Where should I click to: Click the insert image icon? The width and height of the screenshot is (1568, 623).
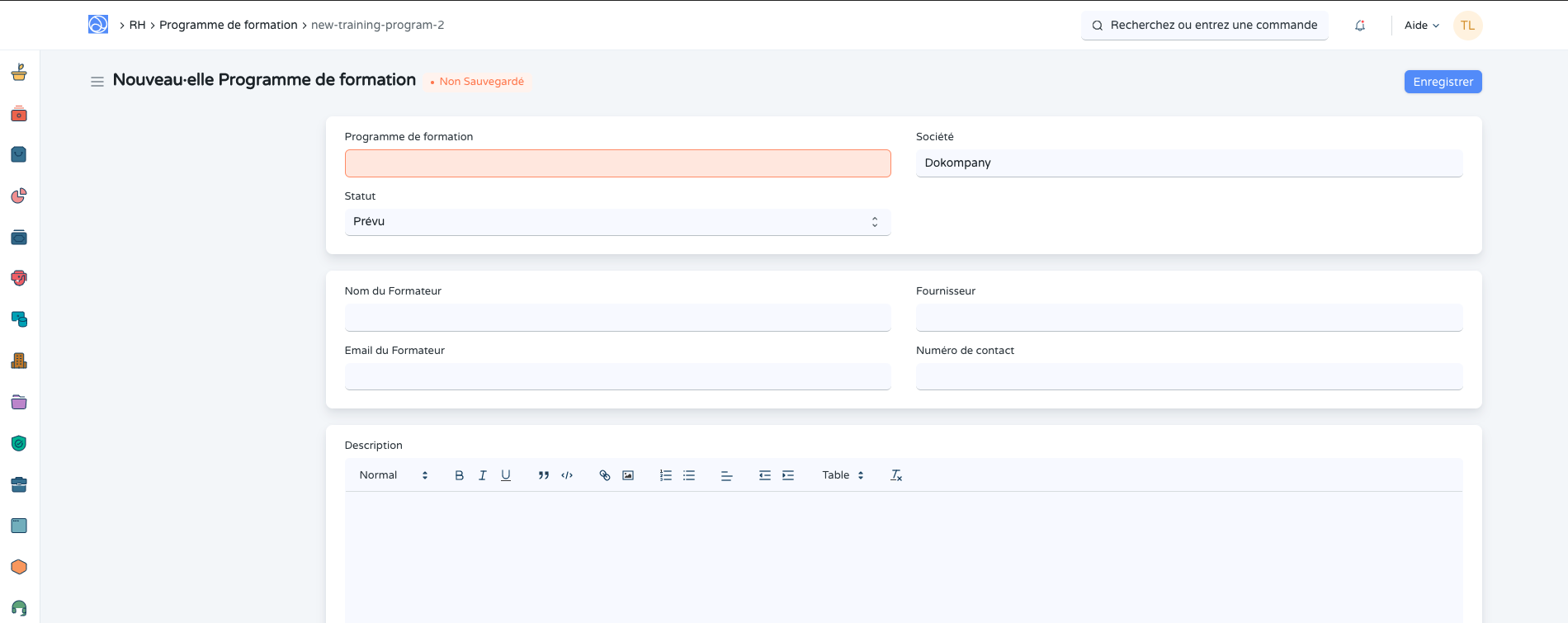628,475
